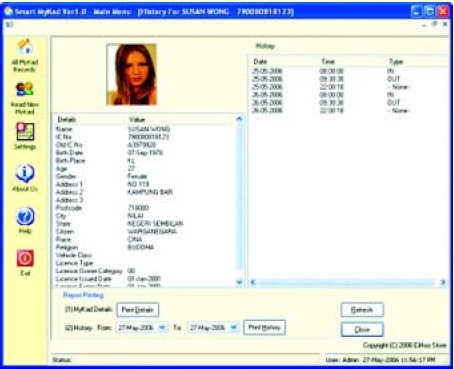454x369 pixels.
Task: Open the Help question mark icon
Action: tap(25, 216)
